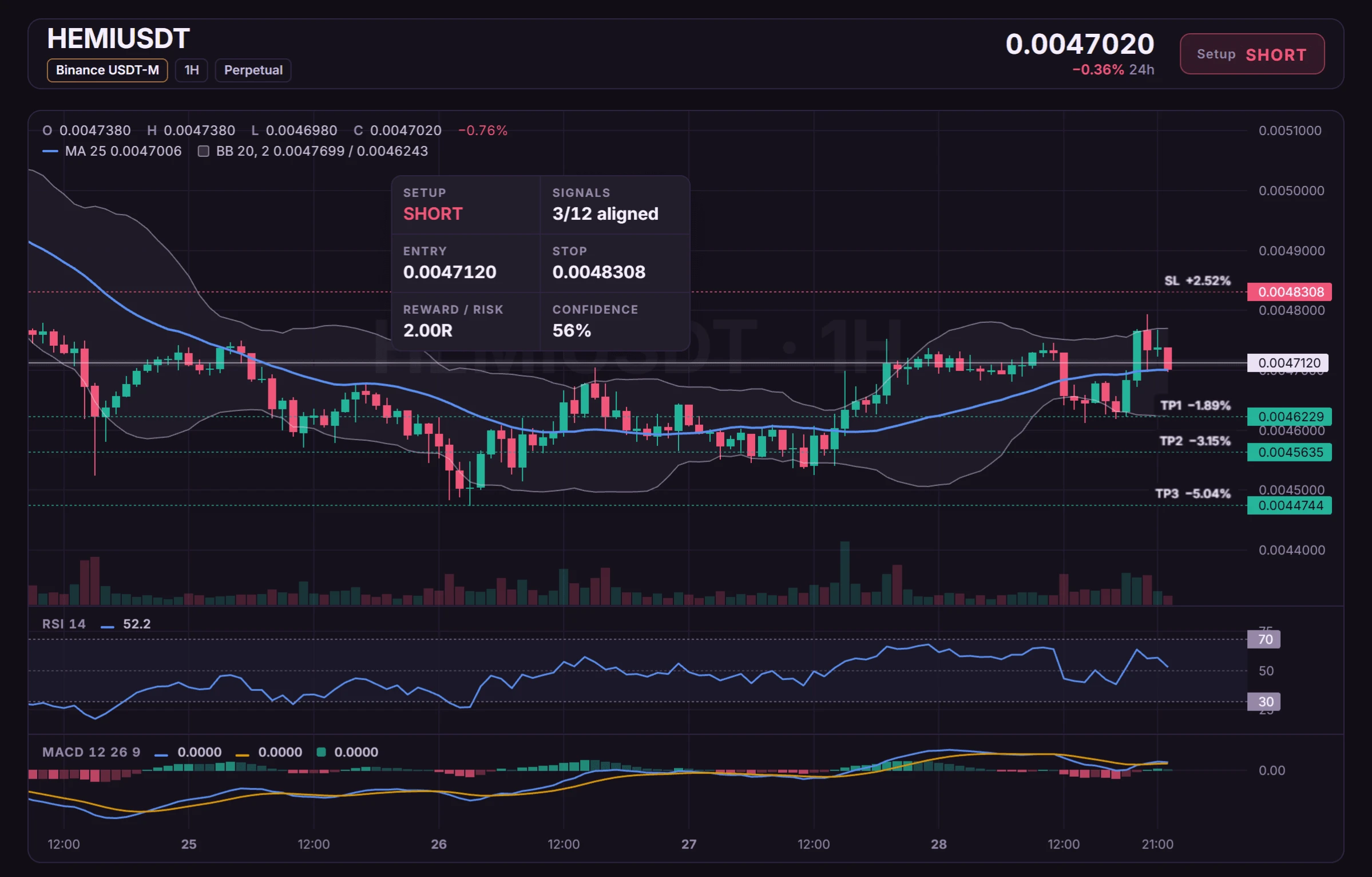Click the open value O 0.0047380

(87, 131)
